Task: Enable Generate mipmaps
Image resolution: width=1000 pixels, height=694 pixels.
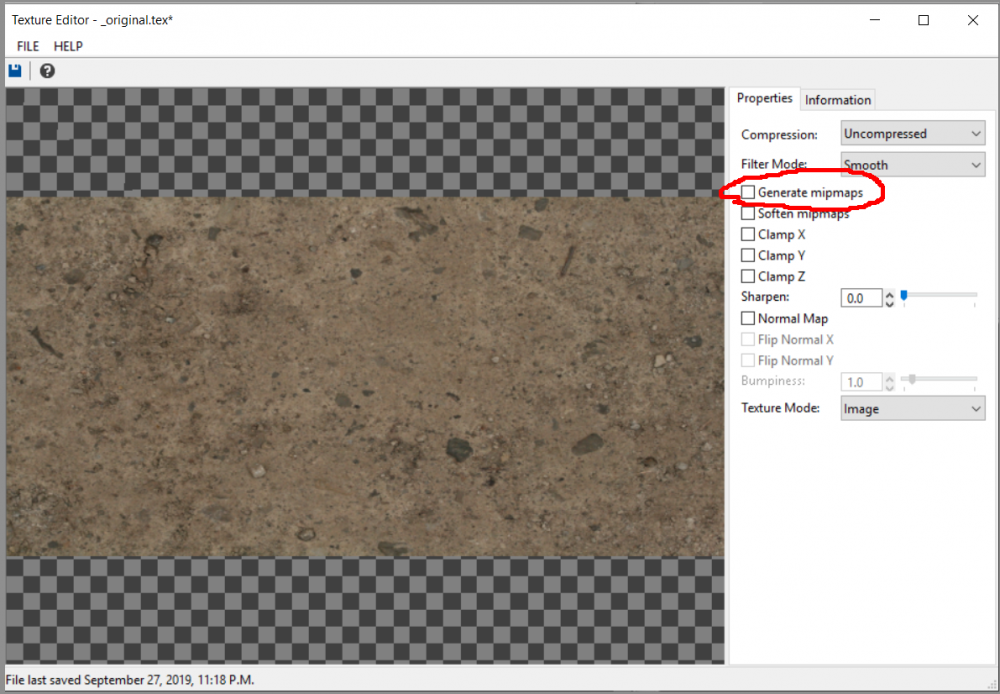Action: coord(746,191)
